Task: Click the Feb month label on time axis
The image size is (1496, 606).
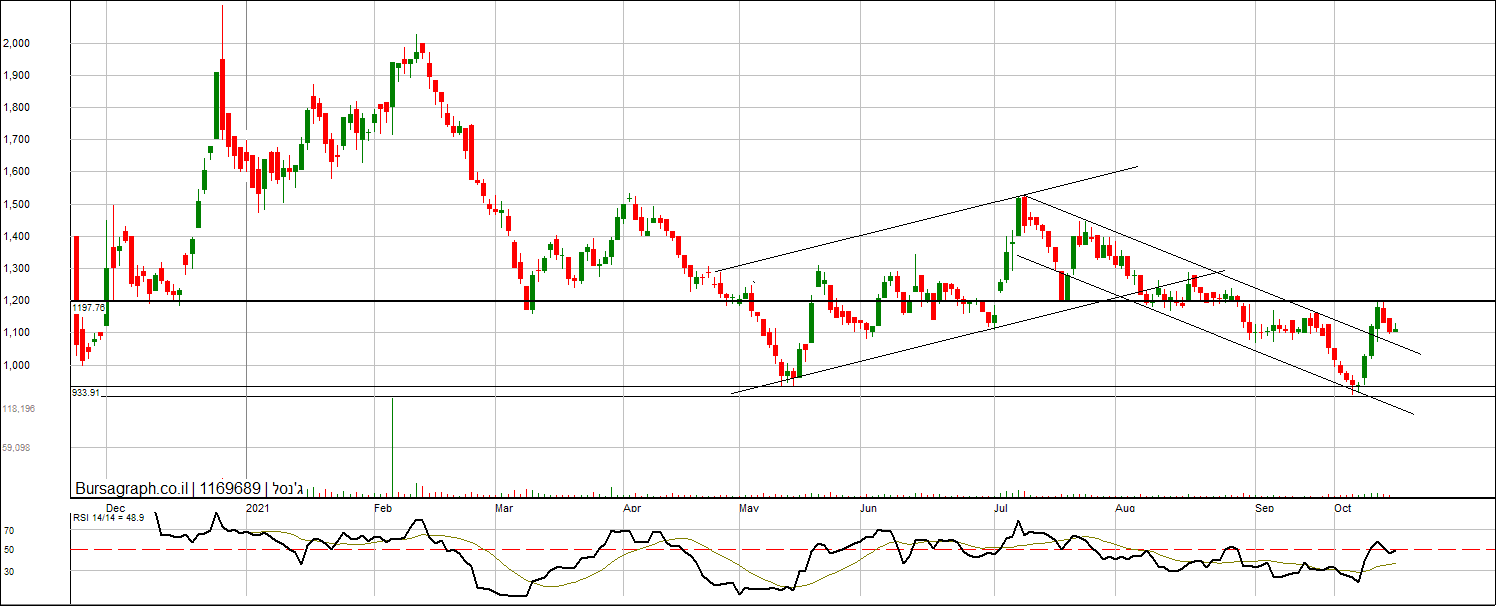Action: click(381, 508)
